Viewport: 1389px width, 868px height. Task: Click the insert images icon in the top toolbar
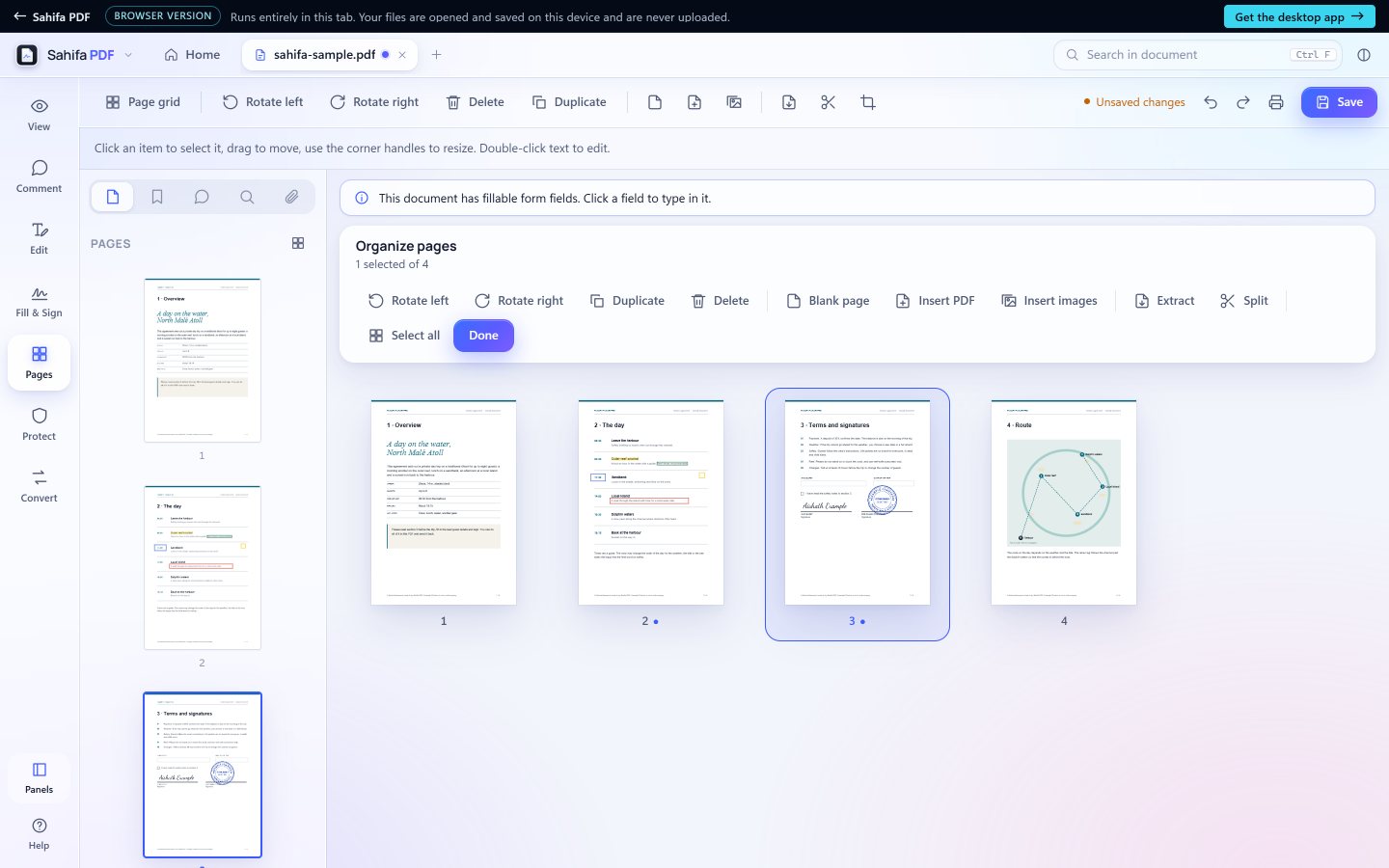[x=734, y=102]
